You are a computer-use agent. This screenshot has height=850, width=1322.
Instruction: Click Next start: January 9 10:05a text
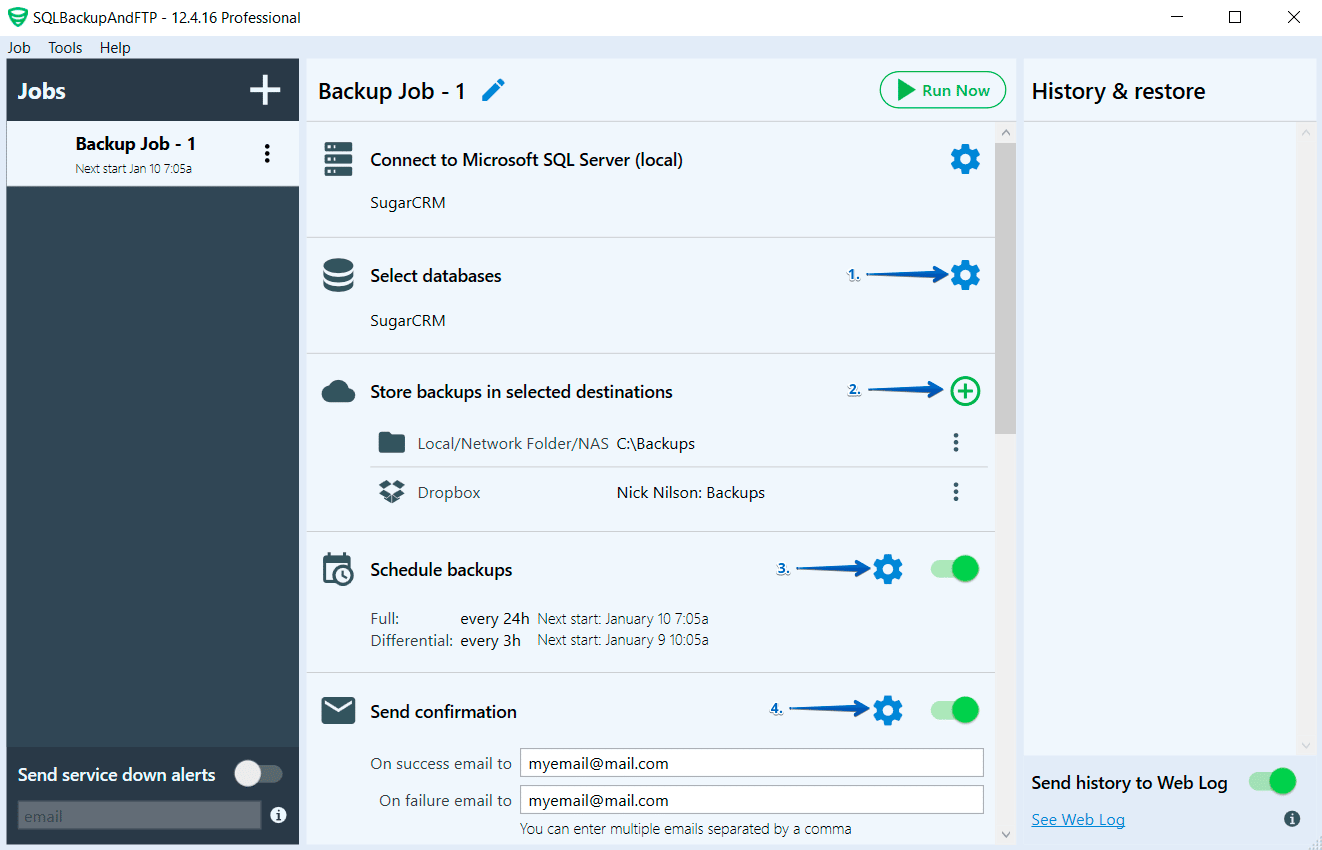tap(623, 640)
